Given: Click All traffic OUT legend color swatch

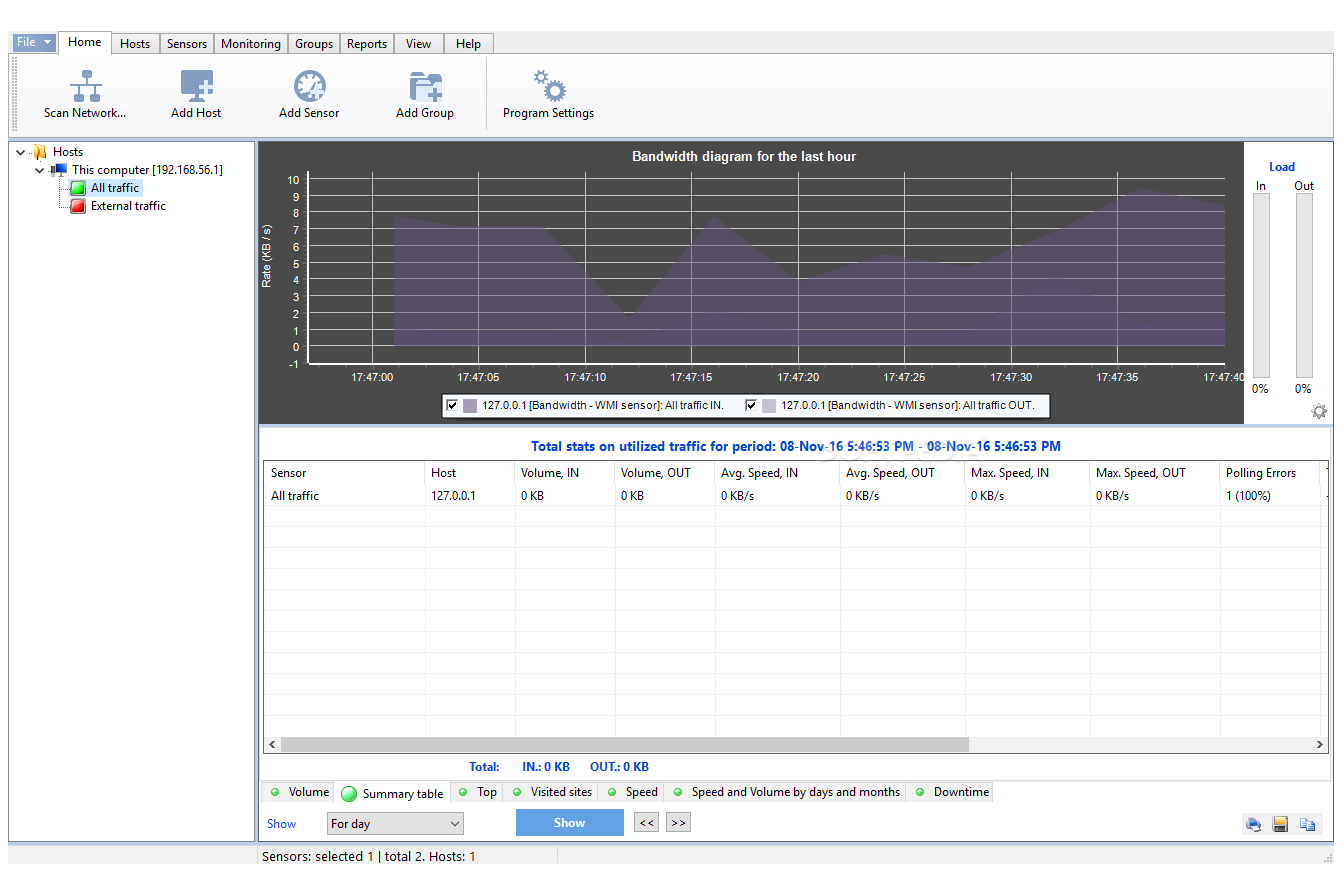Looking at the screenshot, I should pyautogui.click(x=769, y=405).
